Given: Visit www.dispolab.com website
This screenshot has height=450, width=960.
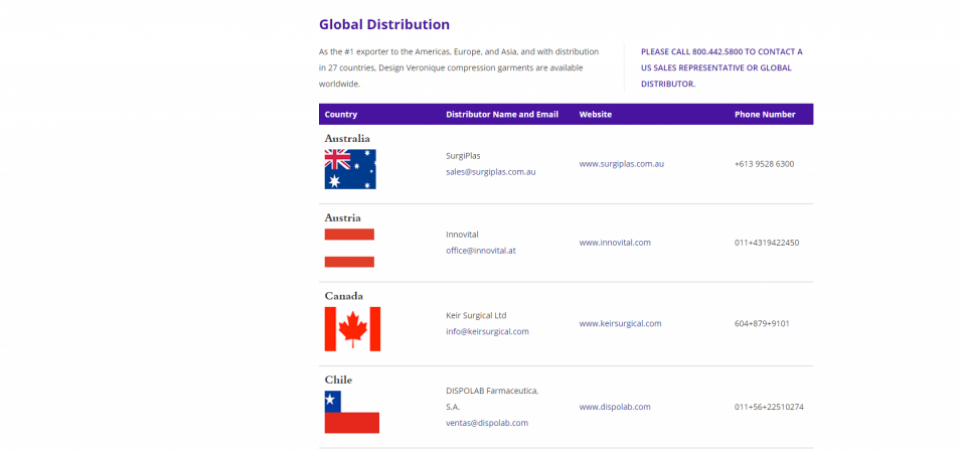Looking at the screenshot, I should 615,407.
